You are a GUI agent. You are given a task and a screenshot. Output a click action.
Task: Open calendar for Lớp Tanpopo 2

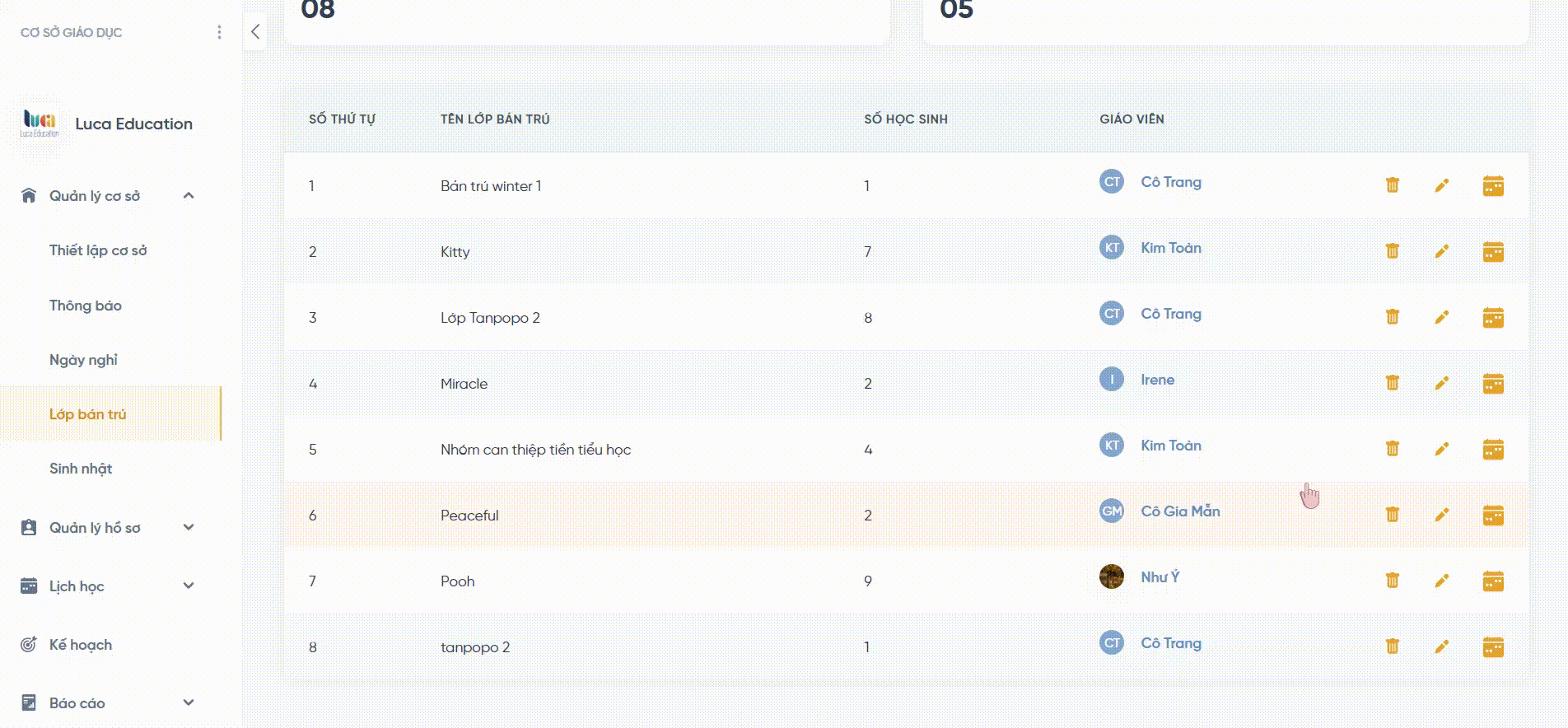pos(1492,317)
